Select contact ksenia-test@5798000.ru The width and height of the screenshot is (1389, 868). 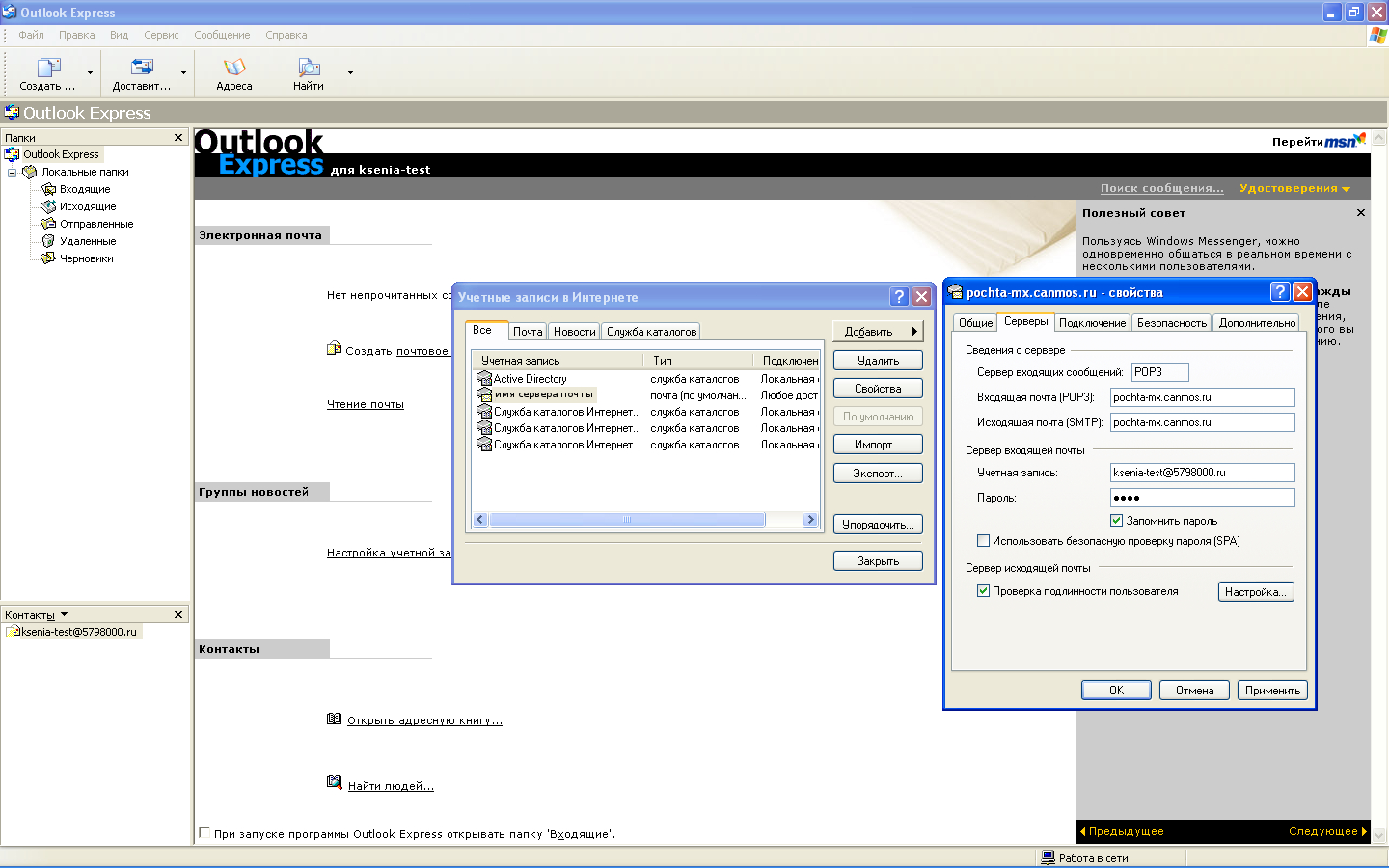pos(72,632)
